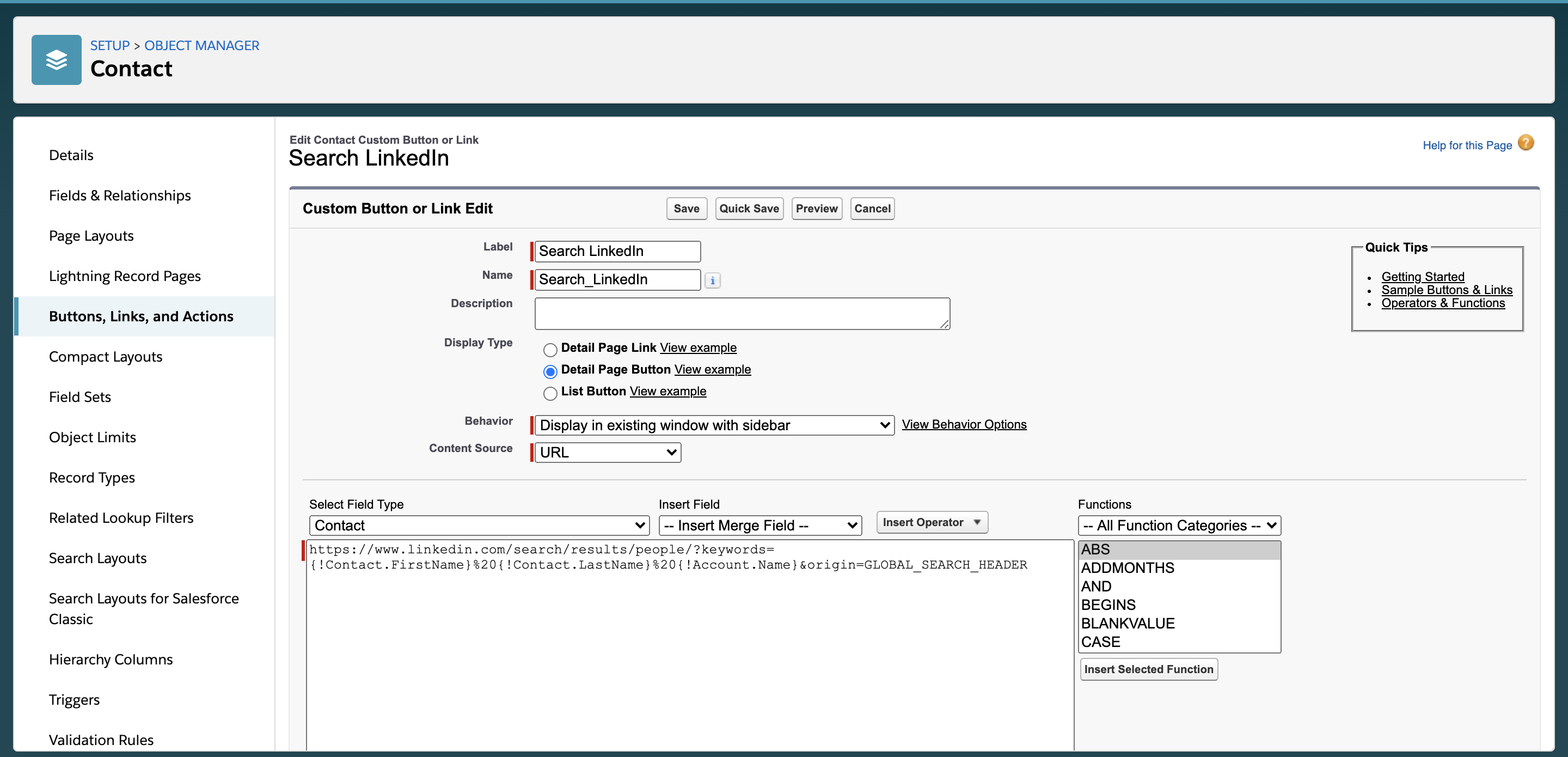Open Sample Buttons & Links tip
This screenshot has height=757, width=1568.
point(1446,290)
